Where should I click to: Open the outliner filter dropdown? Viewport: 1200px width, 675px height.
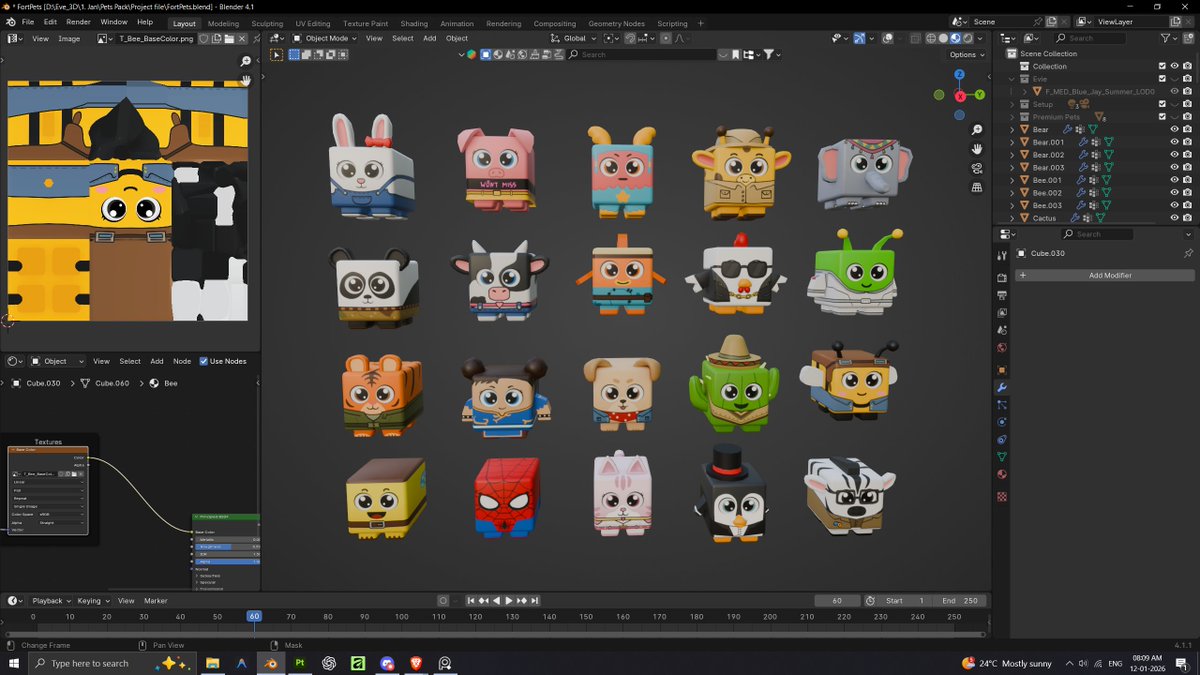(1170, 38)
